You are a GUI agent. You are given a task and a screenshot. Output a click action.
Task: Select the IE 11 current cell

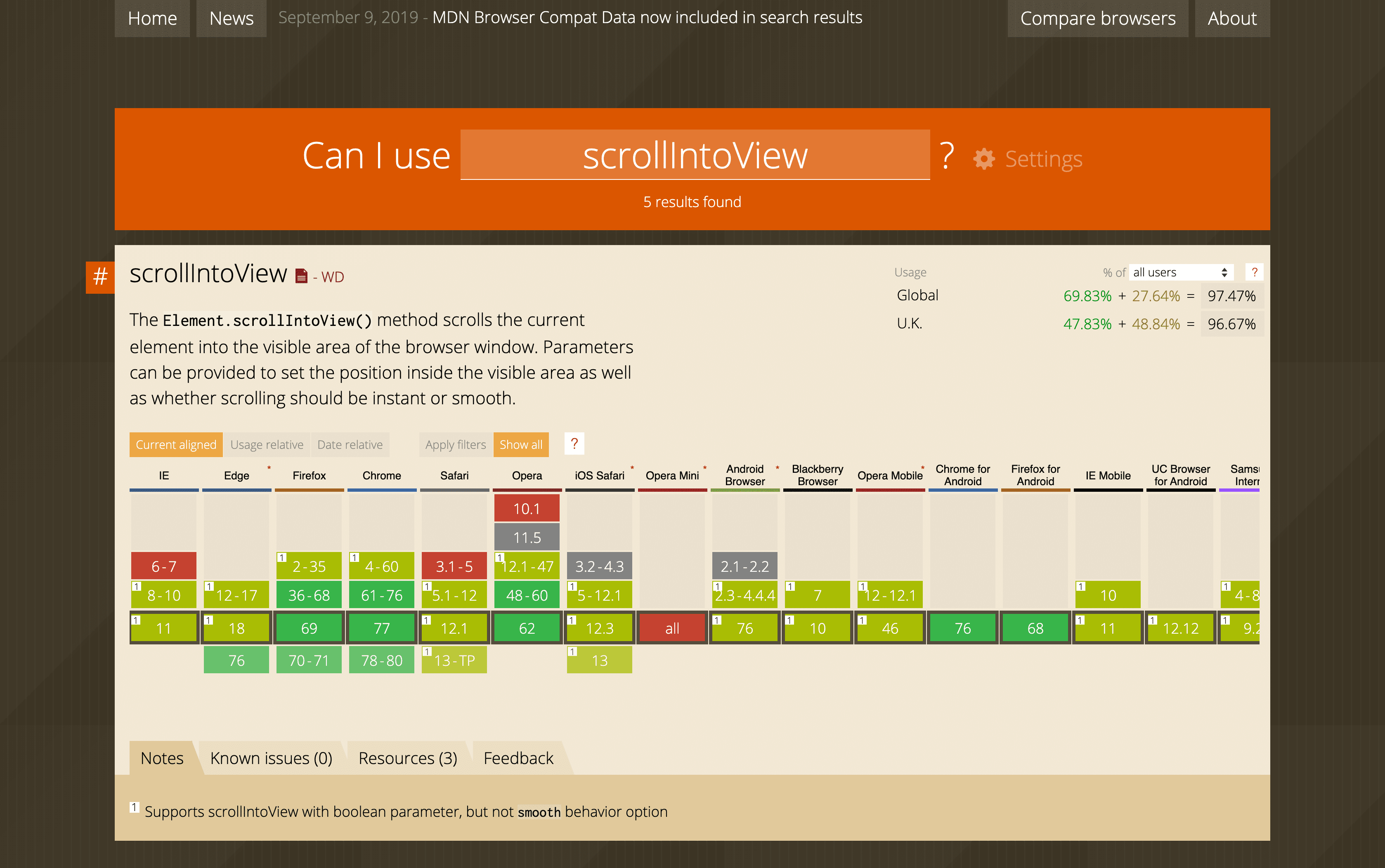(164, 627)
